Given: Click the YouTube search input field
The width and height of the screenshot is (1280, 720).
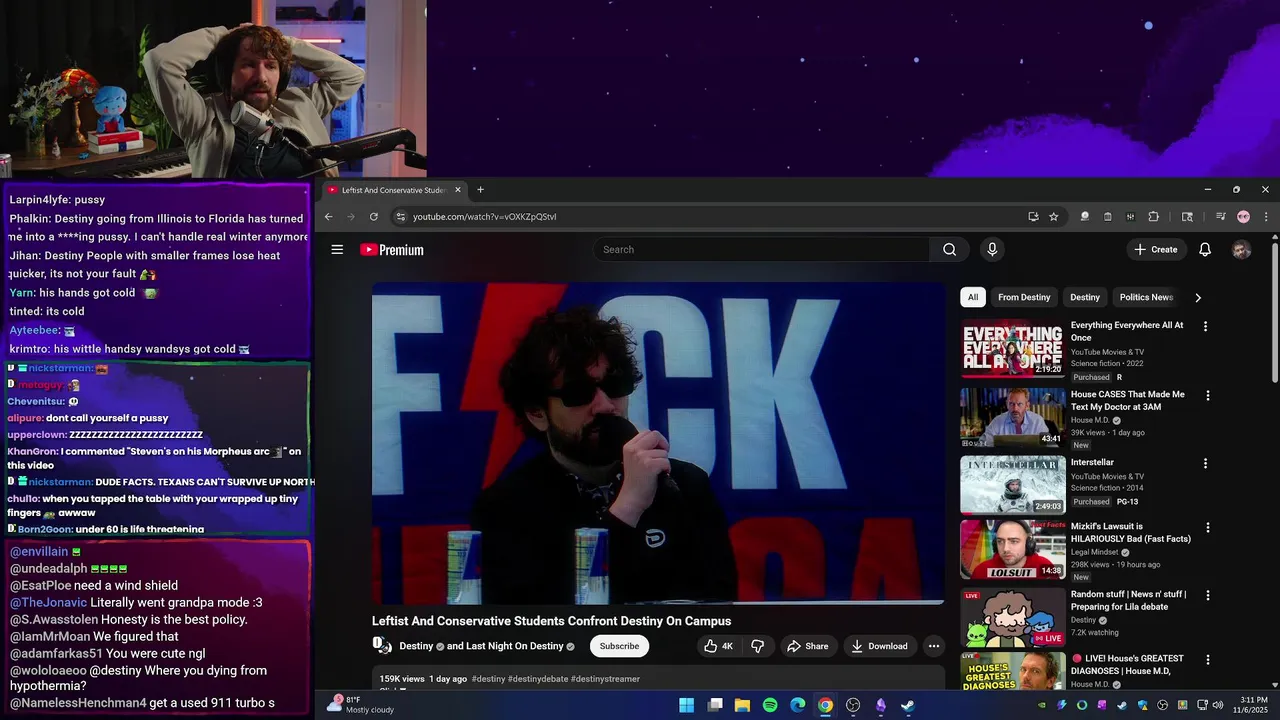Looking at the screenshot, I should point(761,250).
